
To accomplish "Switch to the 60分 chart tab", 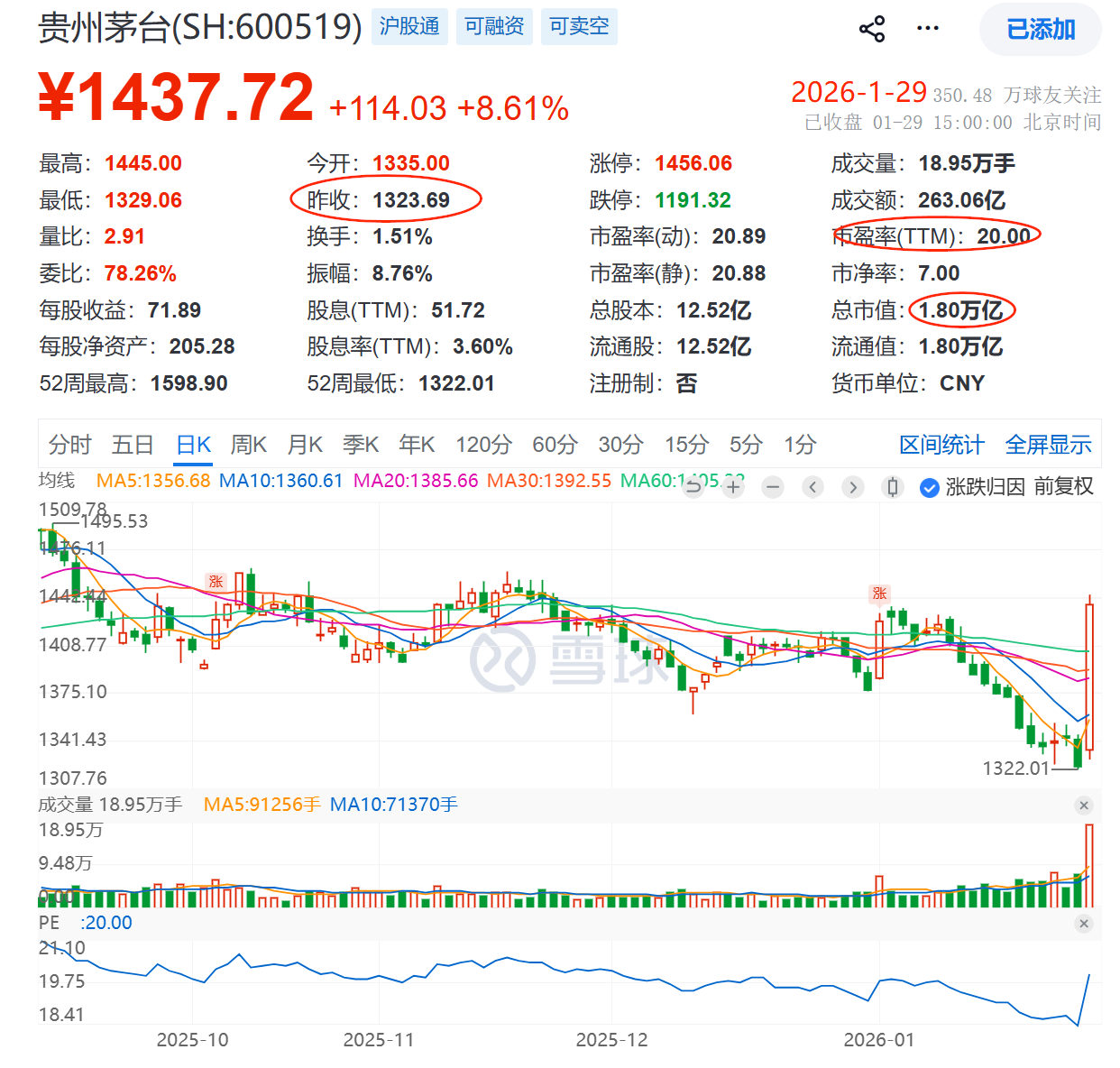I will pos(555,445).
